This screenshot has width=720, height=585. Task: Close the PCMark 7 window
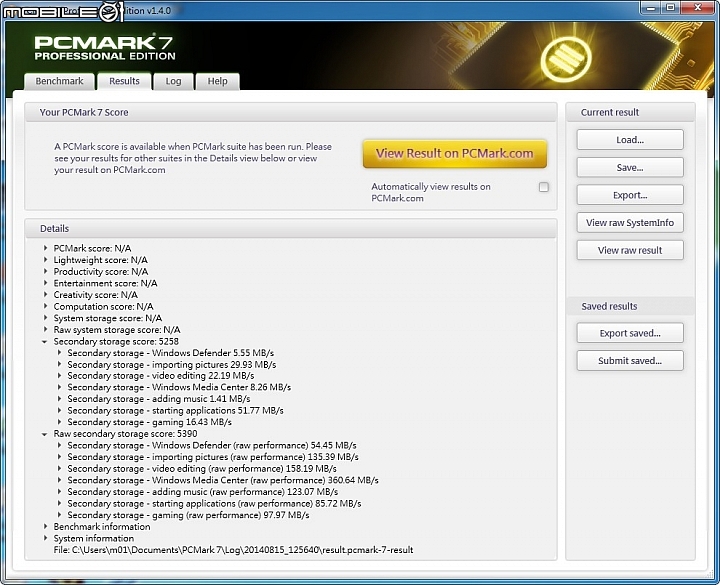698,8
